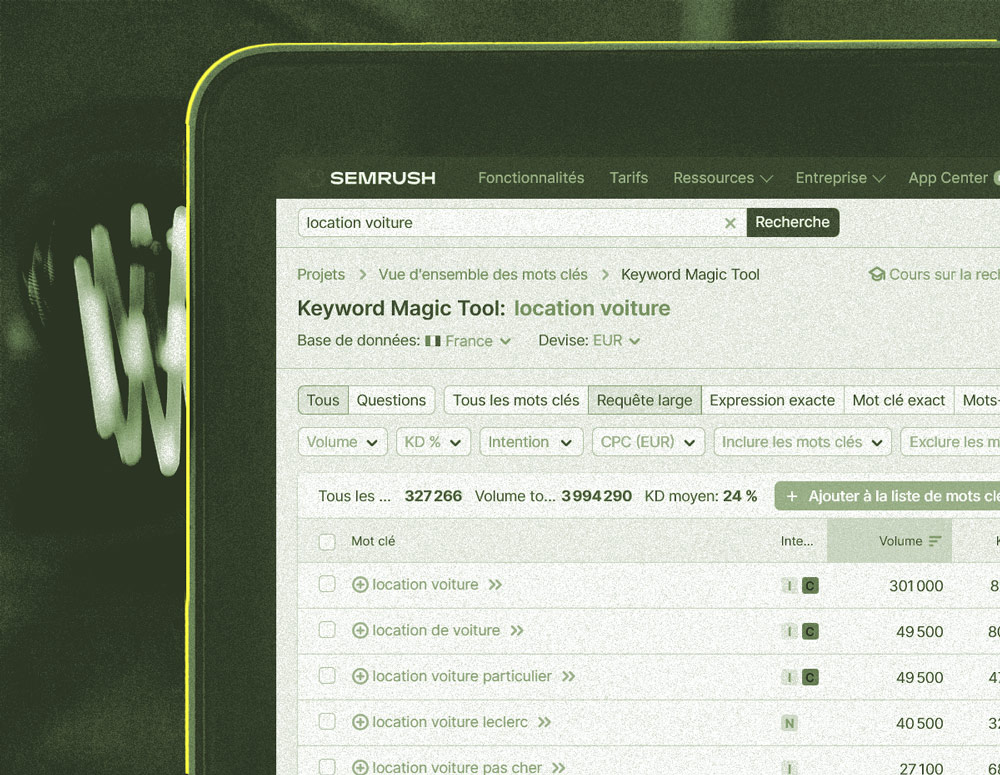
Task: Click the Recherche button
Action: pos(793,223)
